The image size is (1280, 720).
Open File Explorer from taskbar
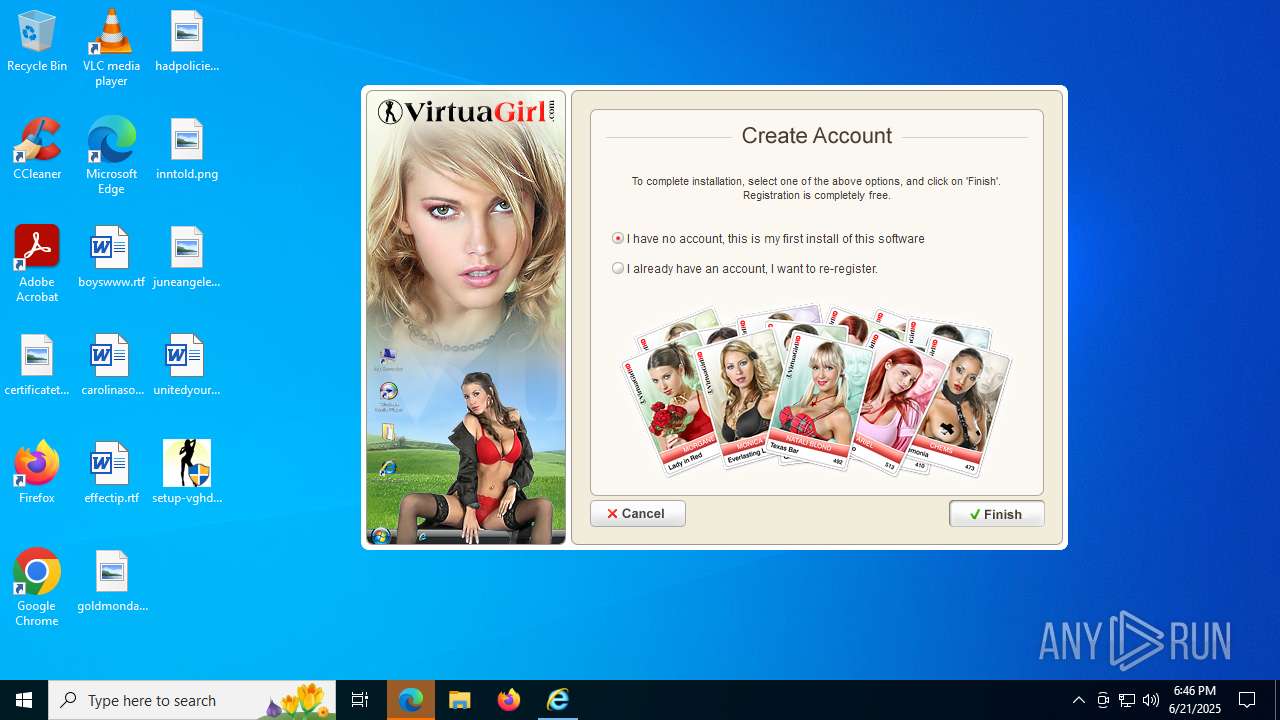(460, 700)
